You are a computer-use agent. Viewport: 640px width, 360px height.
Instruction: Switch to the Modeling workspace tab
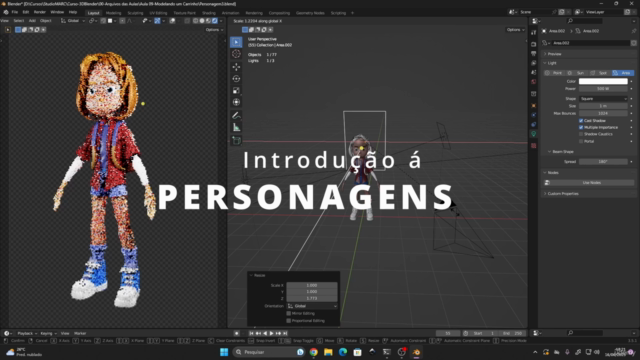click(113, 13)
